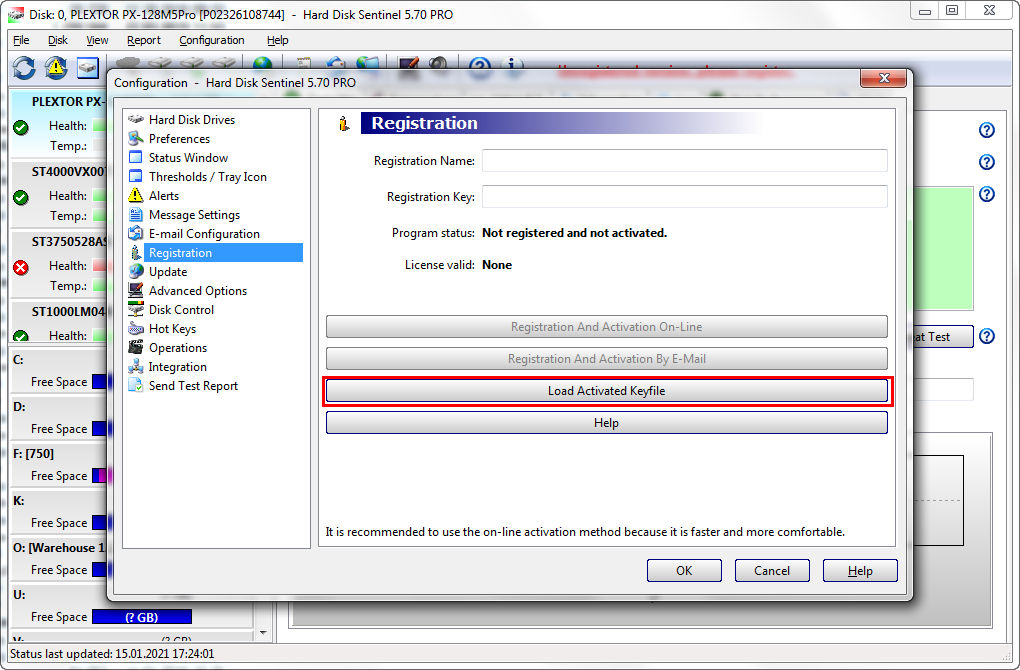The image size is (1020, 670).
Task: Open Advanced Options page
Action: point(198,291)
